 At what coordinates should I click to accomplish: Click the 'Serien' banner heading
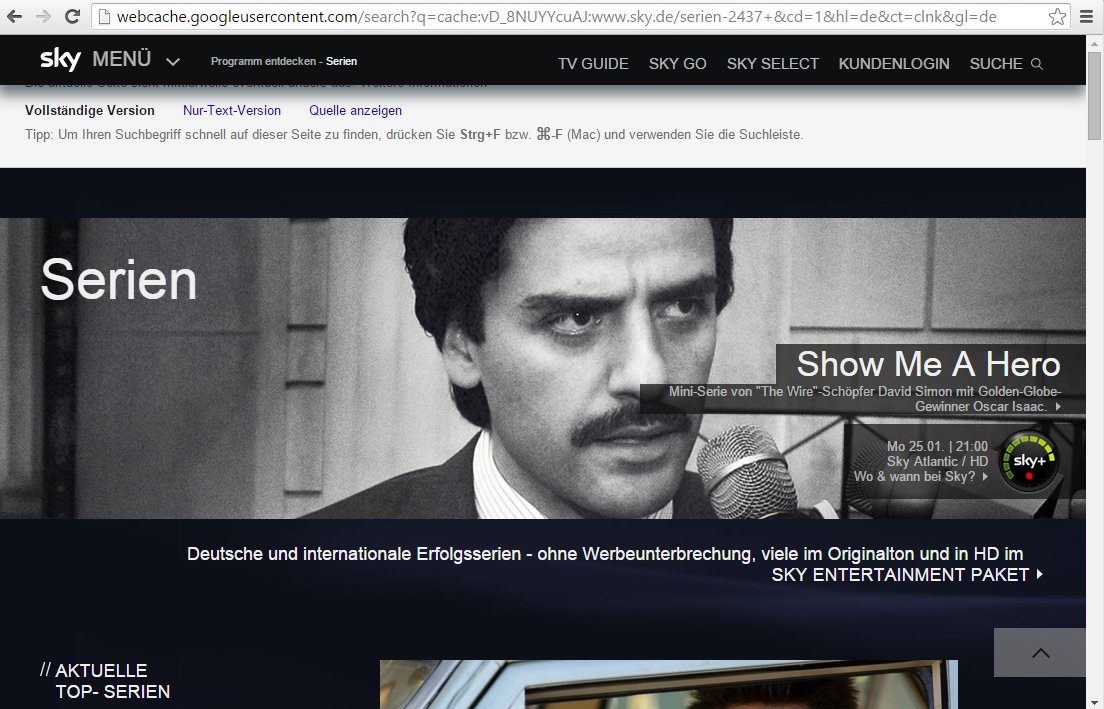[x=119, y=280]
